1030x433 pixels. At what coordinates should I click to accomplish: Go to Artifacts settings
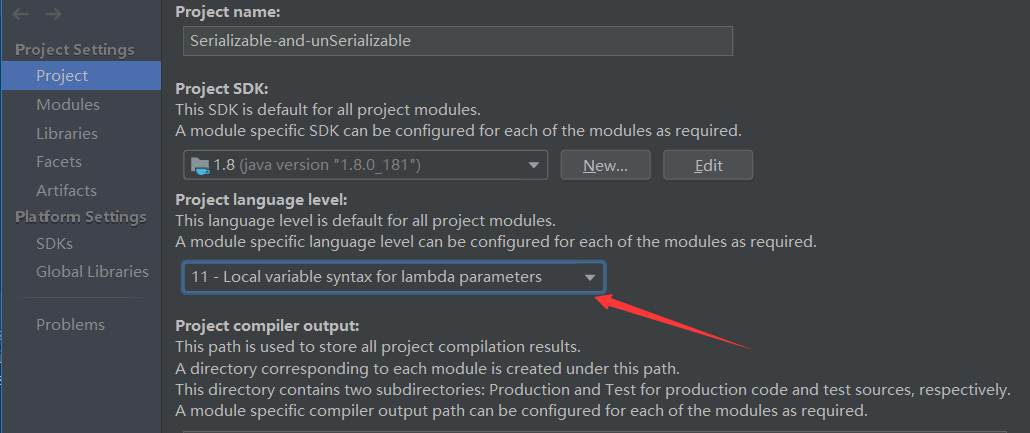tap(66, 190)
